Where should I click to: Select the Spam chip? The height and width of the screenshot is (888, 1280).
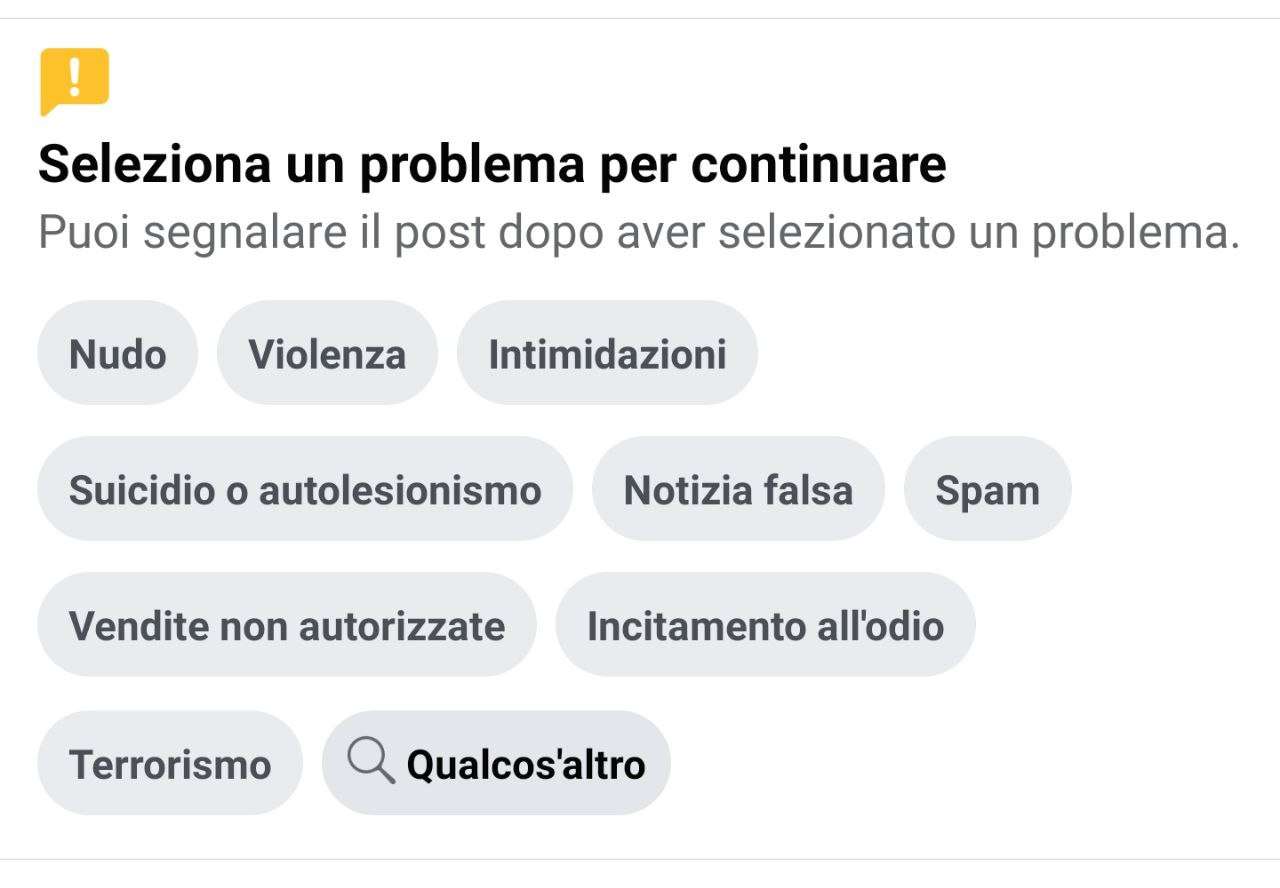987,489
